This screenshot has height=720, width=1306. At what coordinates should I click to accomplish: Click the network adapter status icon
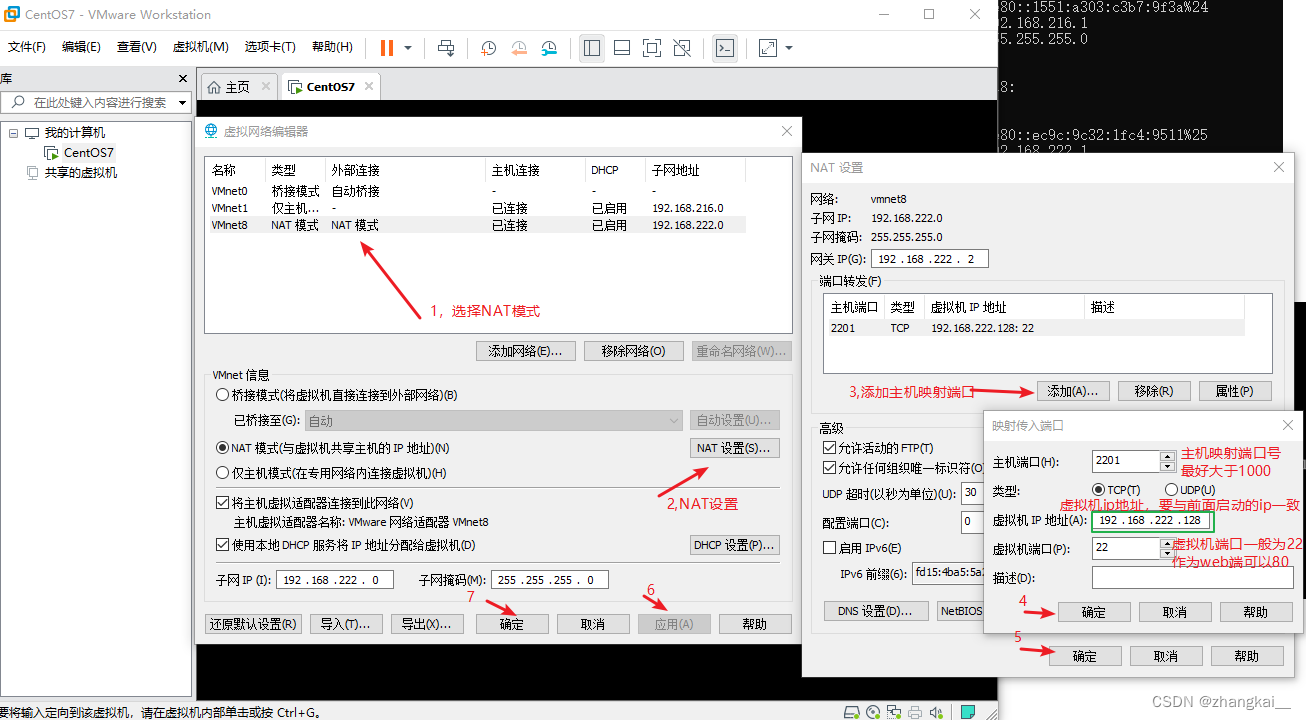click(x=894, y=712)
